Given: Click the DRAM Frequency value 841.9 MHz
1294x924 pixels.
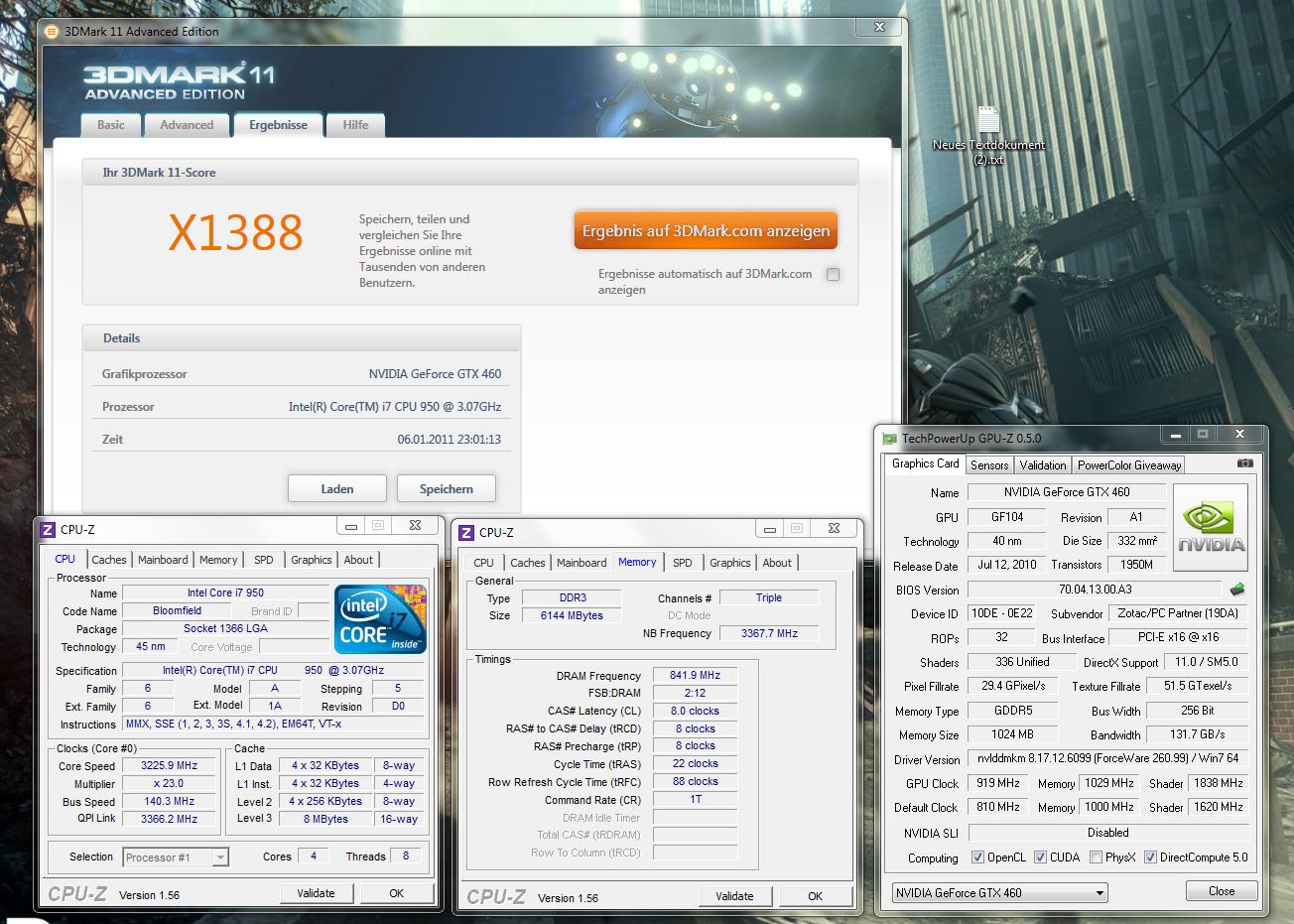Looking at the screenshot, I should tap(695, 675).
